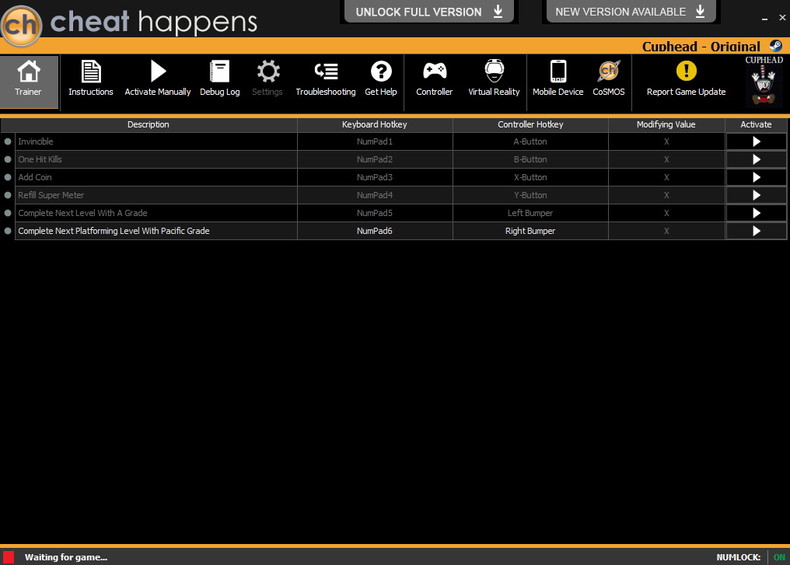Click the Invincible modifying value X
Image resolution: width=790 pixels, height=565 pixels.
click(666, 142)
